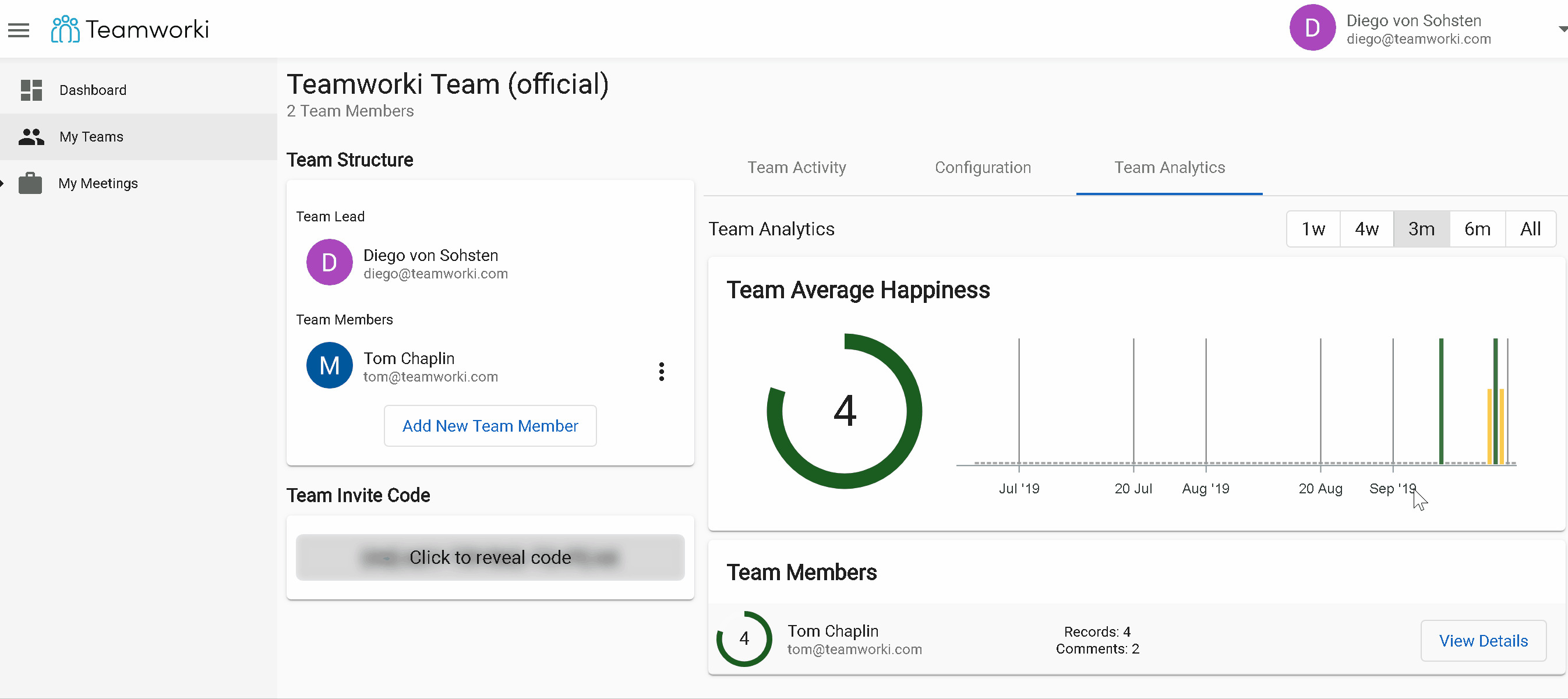The image size is (1568, 699).
Task: Click the Dashboard grid icon
Action: (x=31, y=90)
